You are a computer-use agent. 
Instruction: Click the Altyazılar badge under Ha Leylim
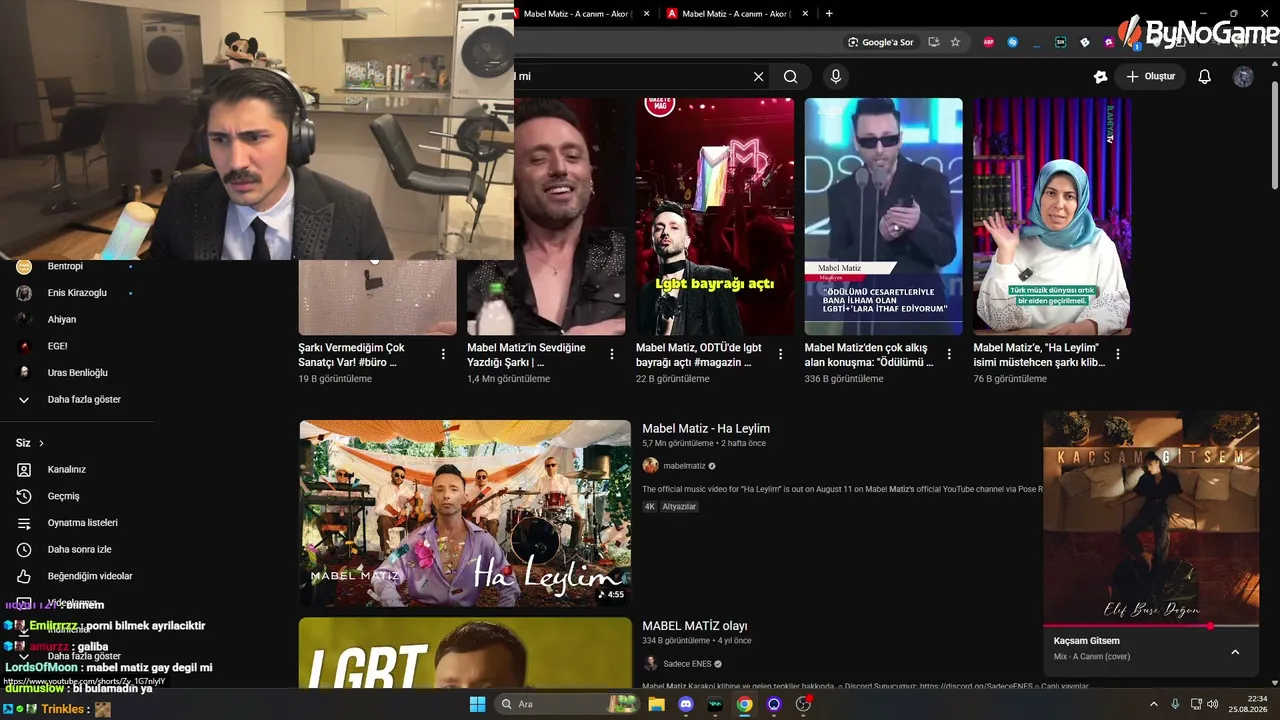(679, 507)
